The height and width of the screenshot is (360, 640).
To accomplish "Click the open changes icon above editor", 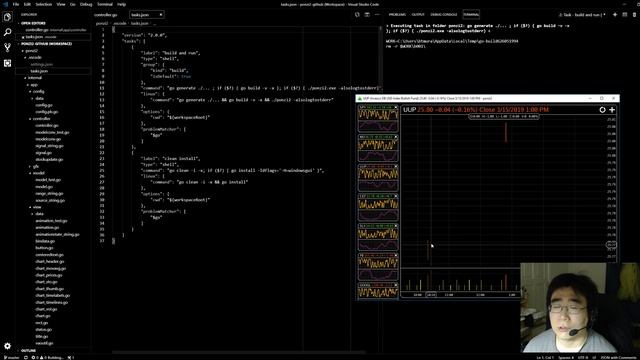I will [357, 15].
